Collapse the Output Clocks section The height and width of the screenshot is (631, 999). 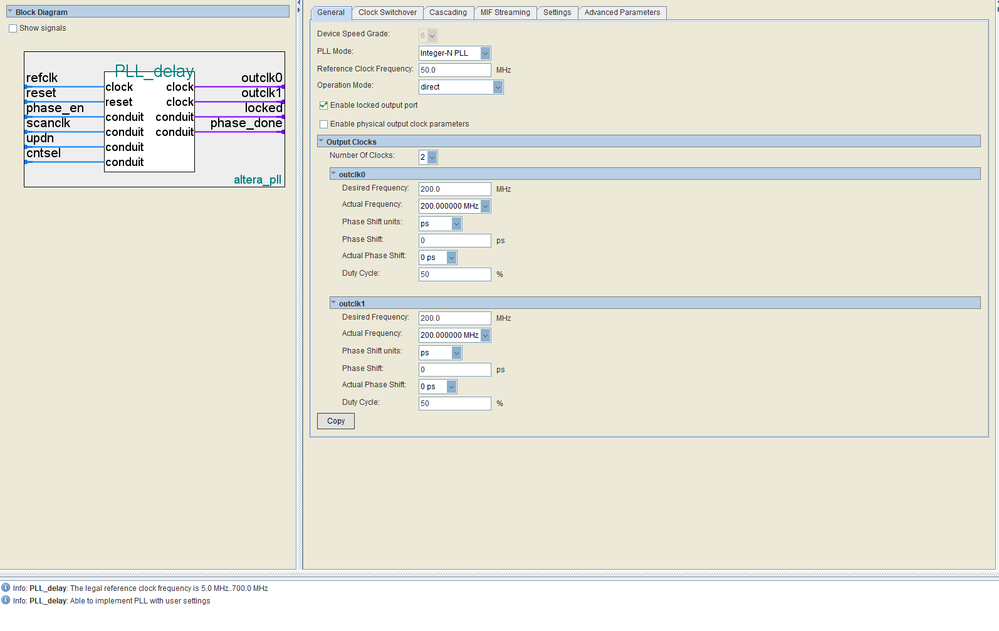pos(321,142)
